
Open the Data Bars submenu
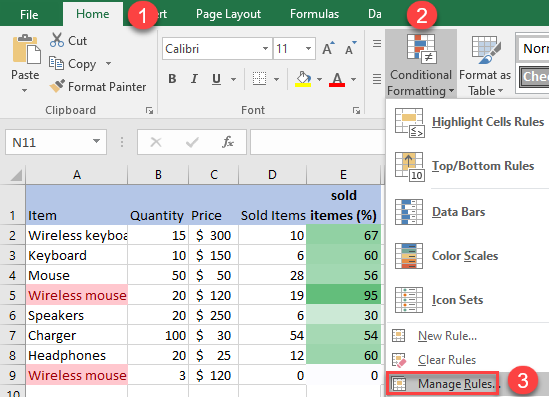coord(469,212)
